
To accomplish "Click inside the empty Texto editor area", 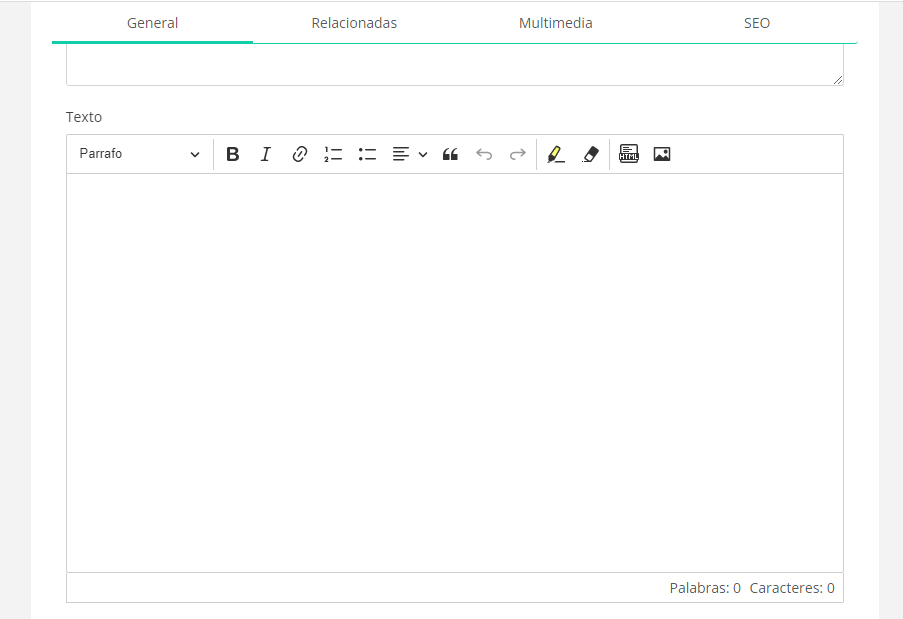I will [x=454, y=372].
